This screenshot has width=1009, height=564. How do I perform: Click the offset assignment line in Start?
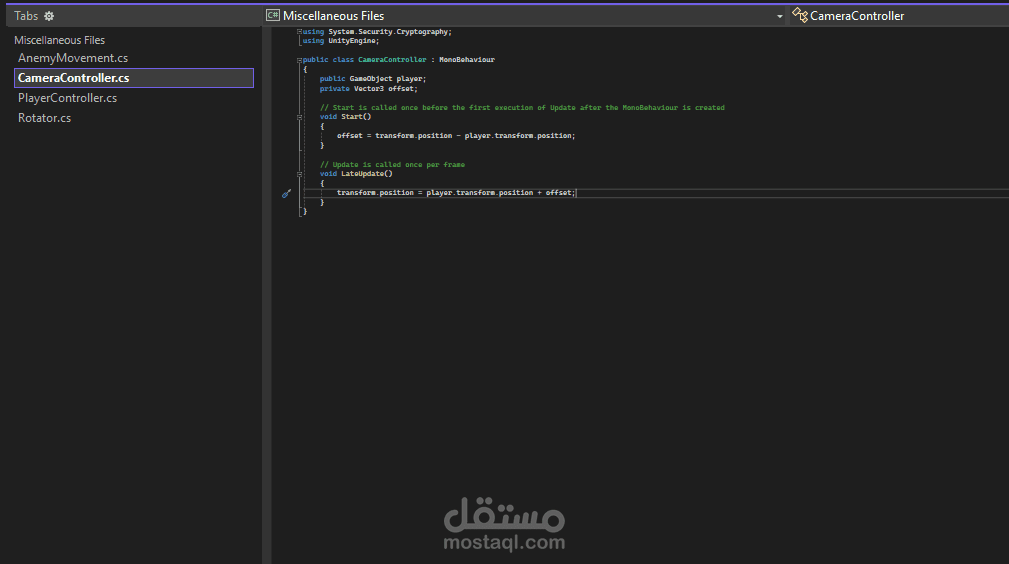[x=456, y=136]
